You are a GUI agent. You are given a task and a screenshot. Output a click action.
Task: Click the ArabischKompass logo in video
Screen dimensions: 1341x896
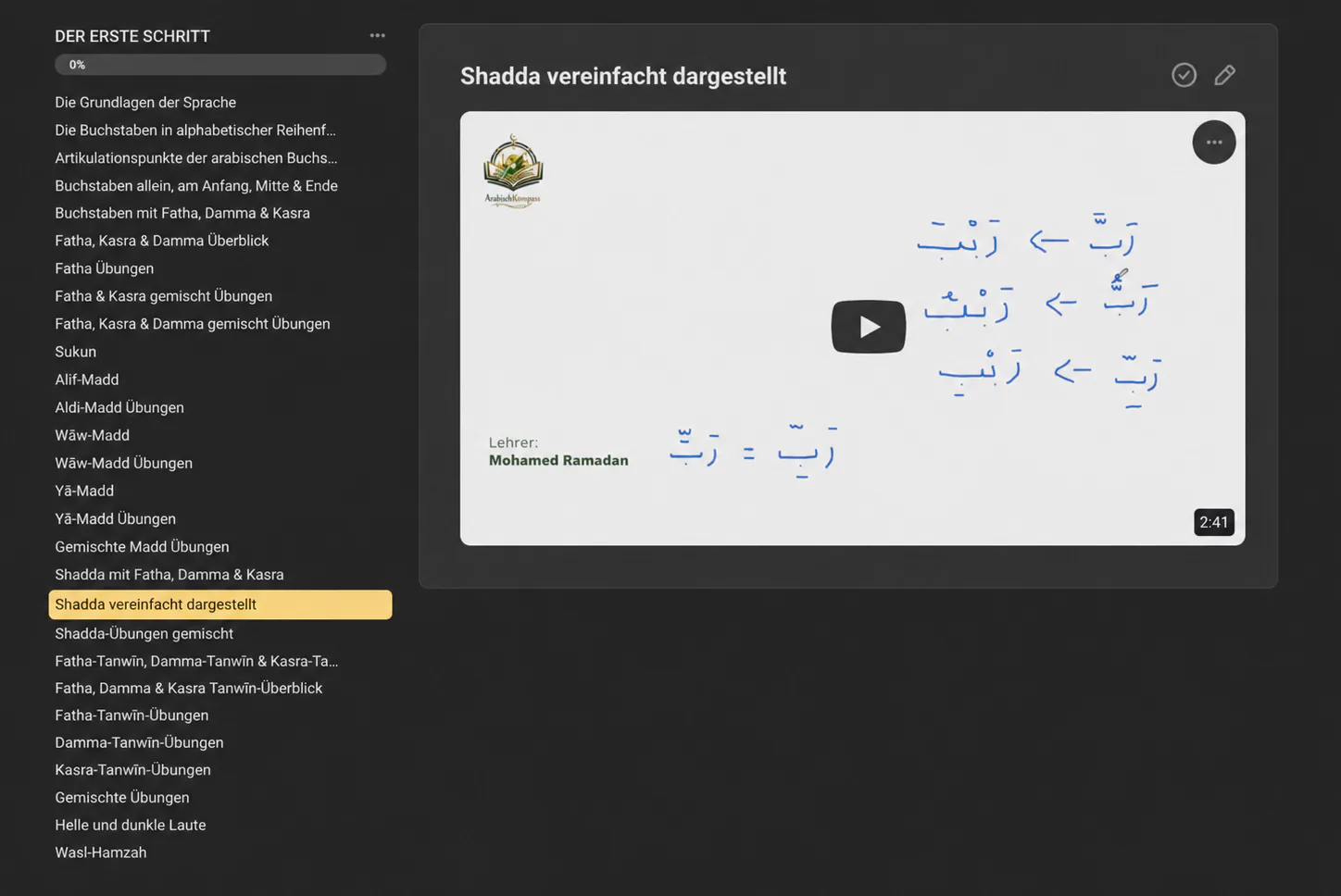click(x=513, y=171)
